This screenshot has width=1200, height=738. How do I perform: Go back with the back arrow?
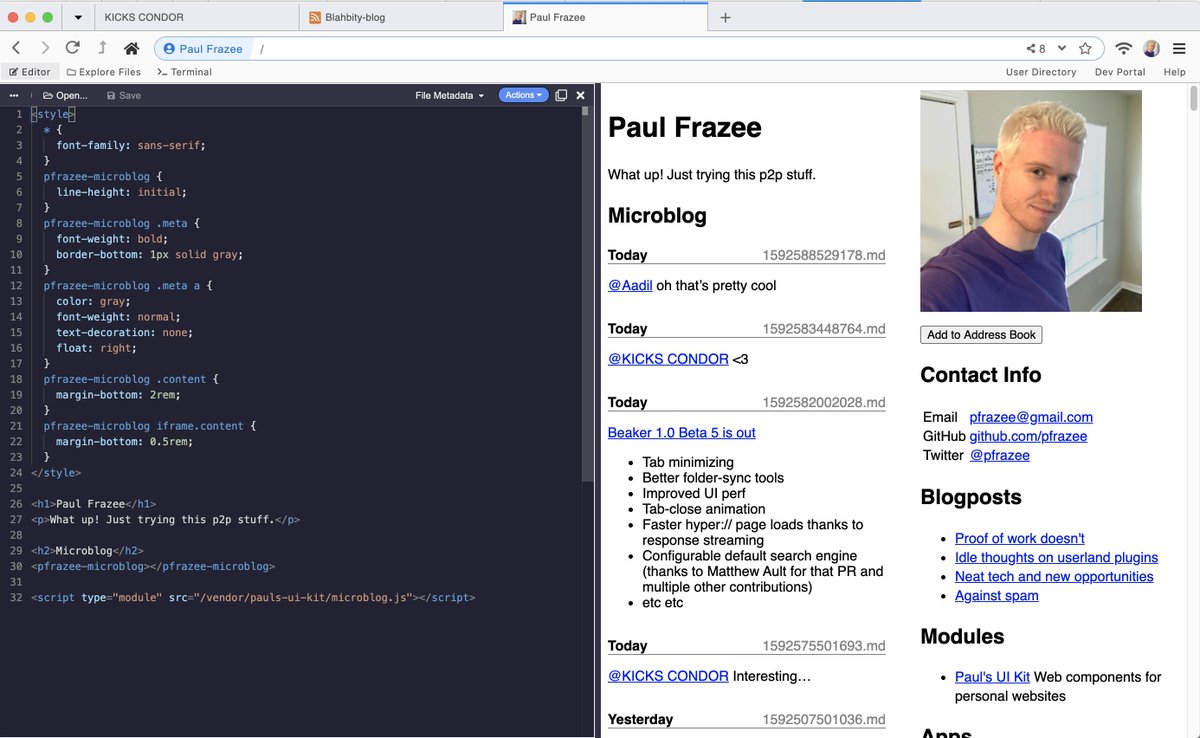coord(17,48)
